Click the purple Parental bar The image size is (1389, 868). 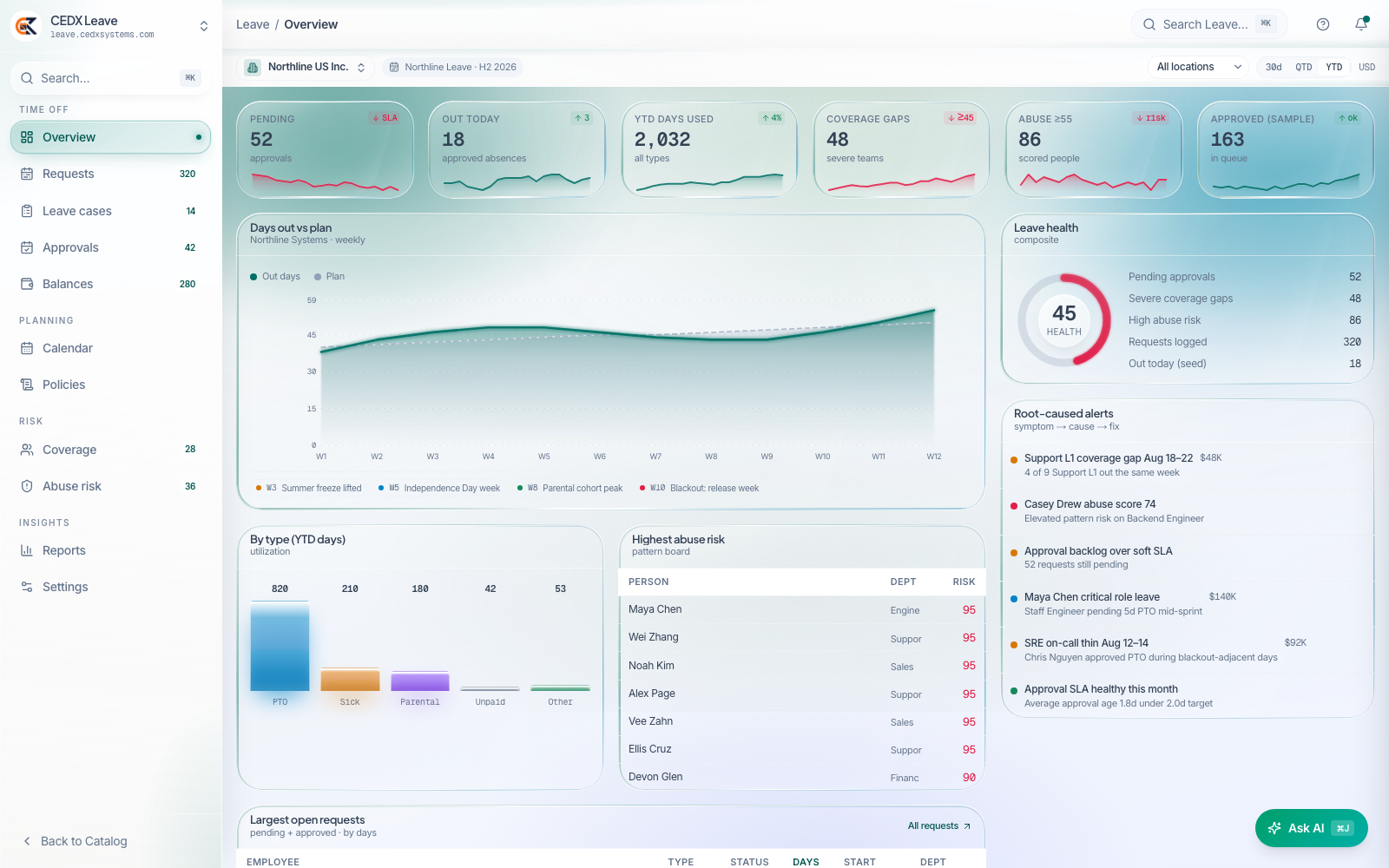420,681
